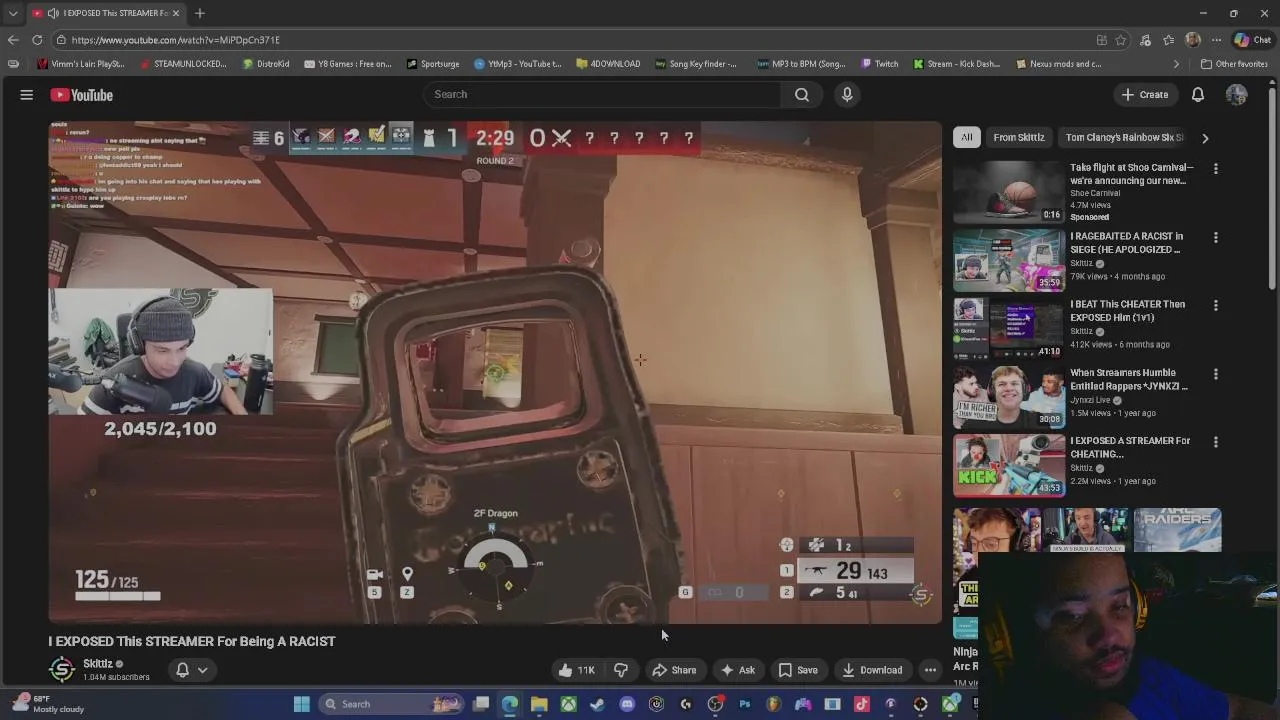This screenshot has width=1280, height=720.
Task: Close the current YouTube tab
Action: [x=176, y=13]
